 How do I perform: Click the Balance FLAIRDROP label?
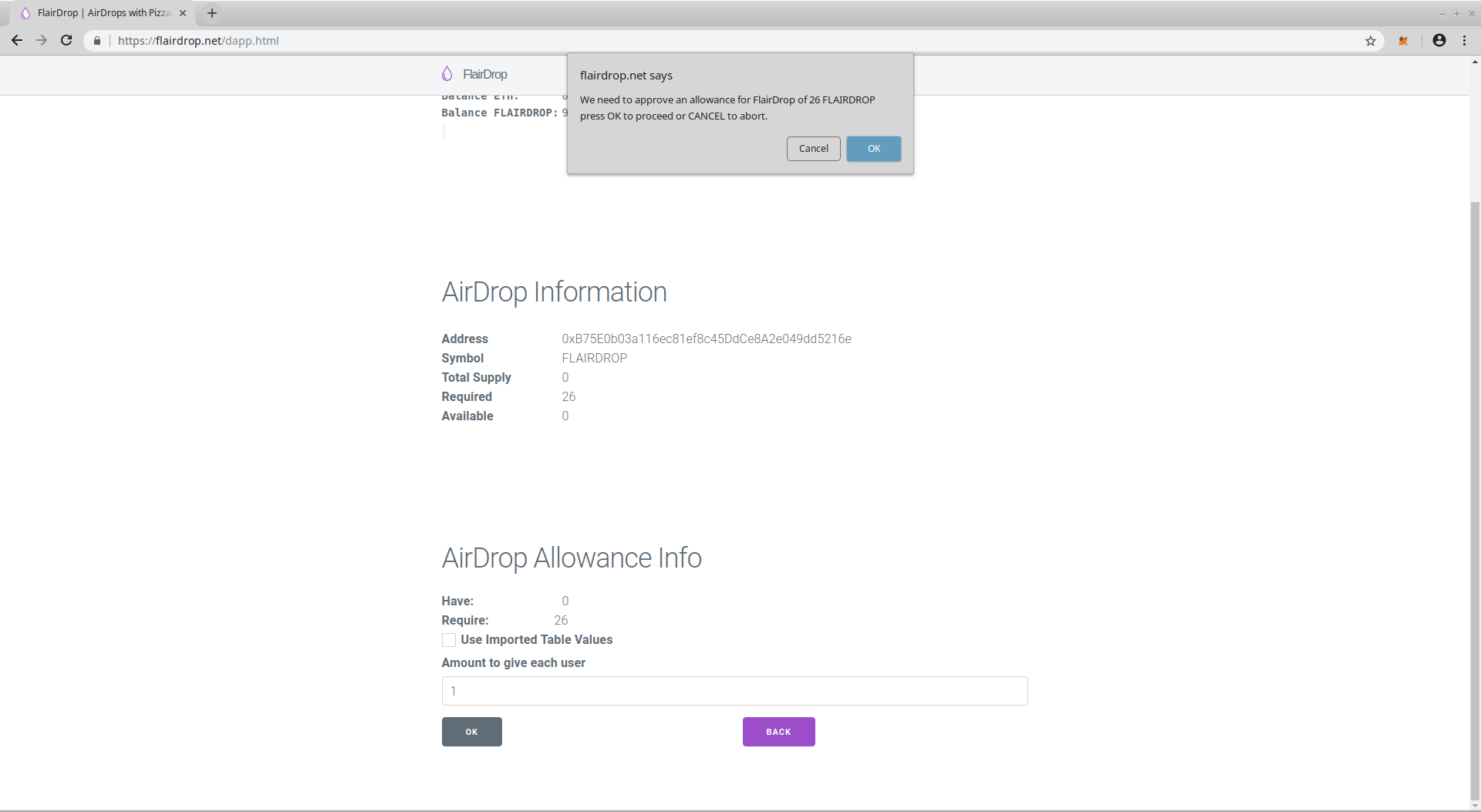click(x=499, y=113)
